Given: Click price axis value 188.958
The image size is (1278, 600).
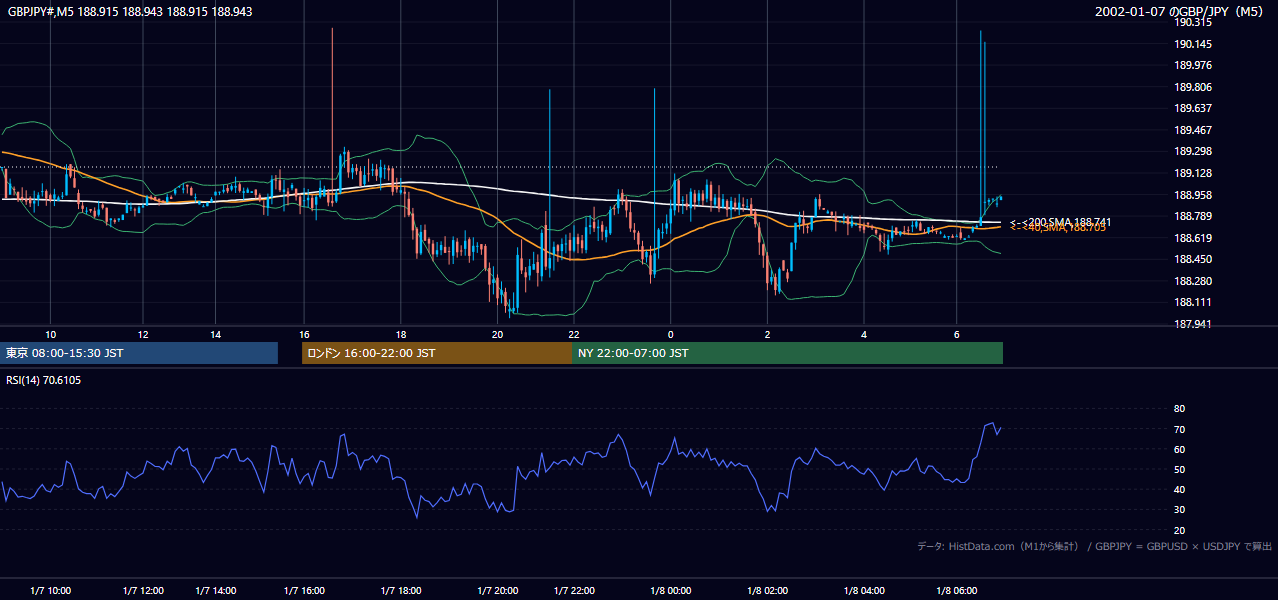Looking at the screenshot, I should point(1193,195).
